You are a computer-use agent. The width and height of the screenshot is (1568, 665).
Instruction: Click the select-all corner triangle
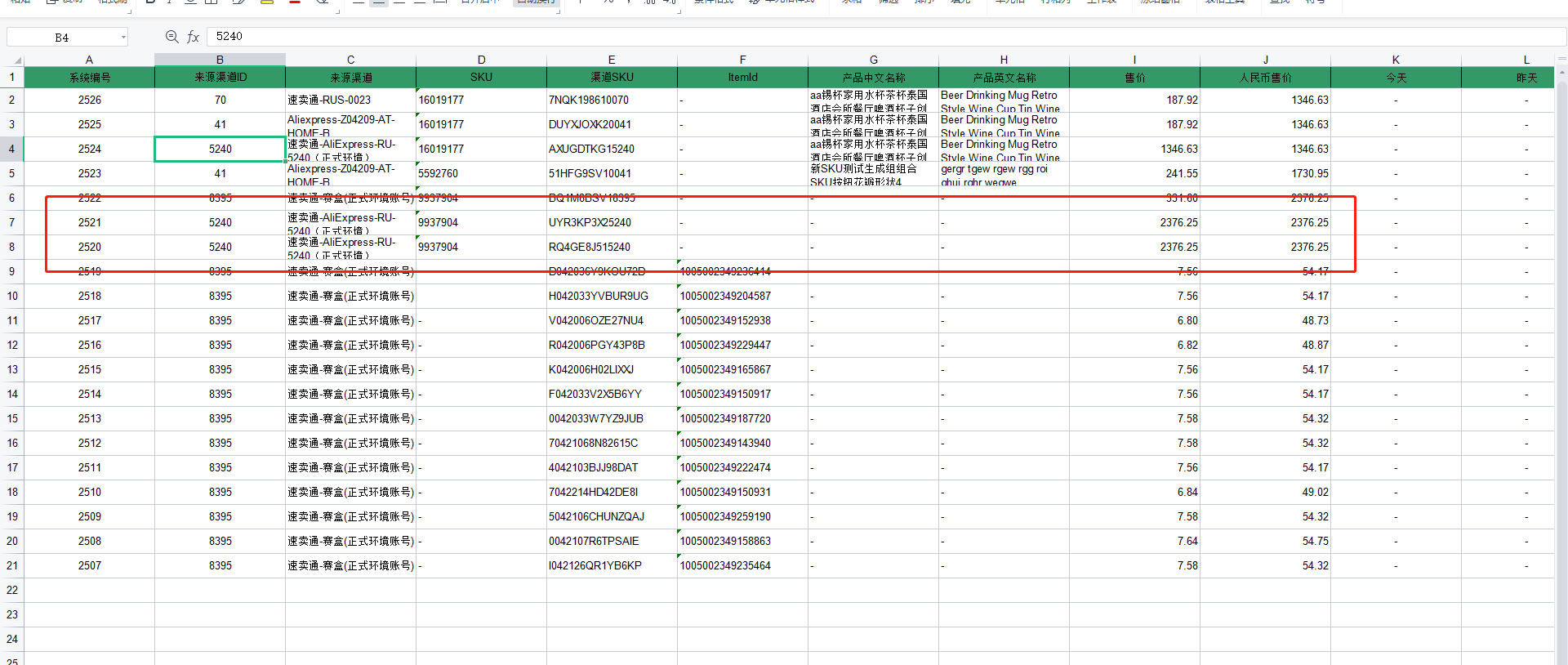[x=16, y=60]
